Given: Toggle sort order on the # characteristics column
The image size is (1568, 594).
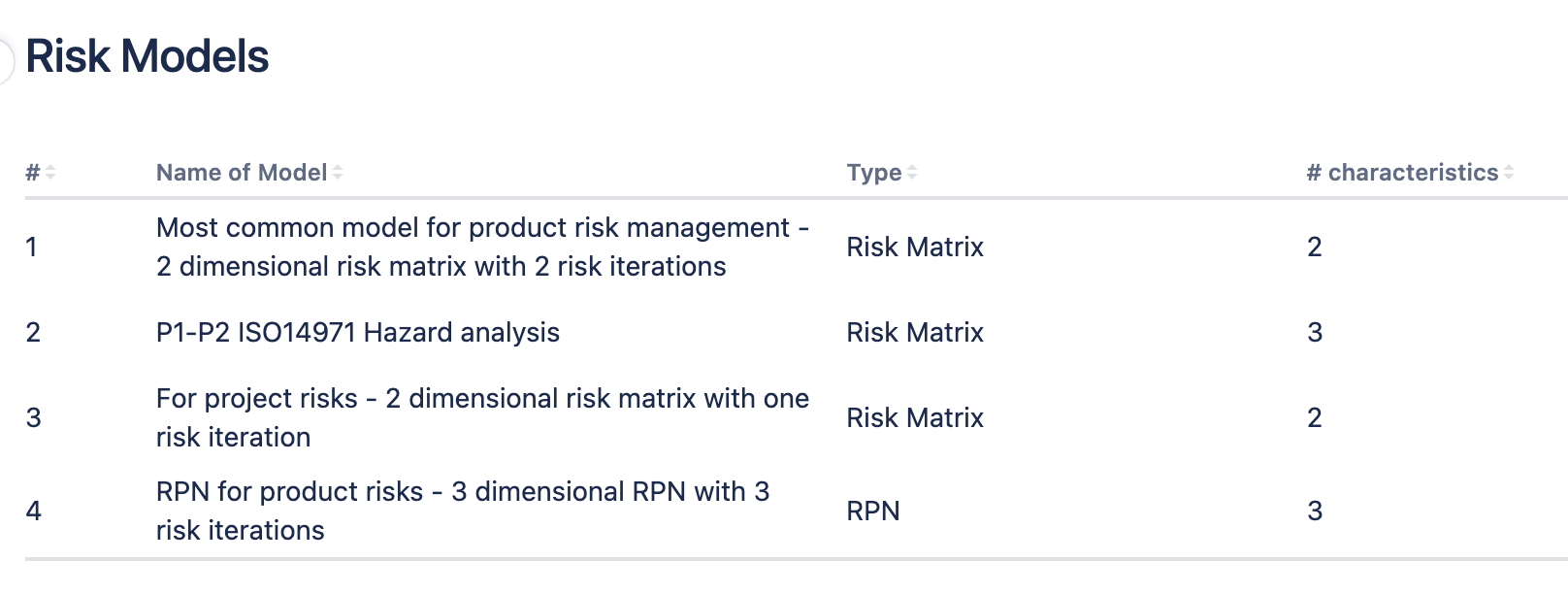Looking at the screenshot, I should point(1507,172).
